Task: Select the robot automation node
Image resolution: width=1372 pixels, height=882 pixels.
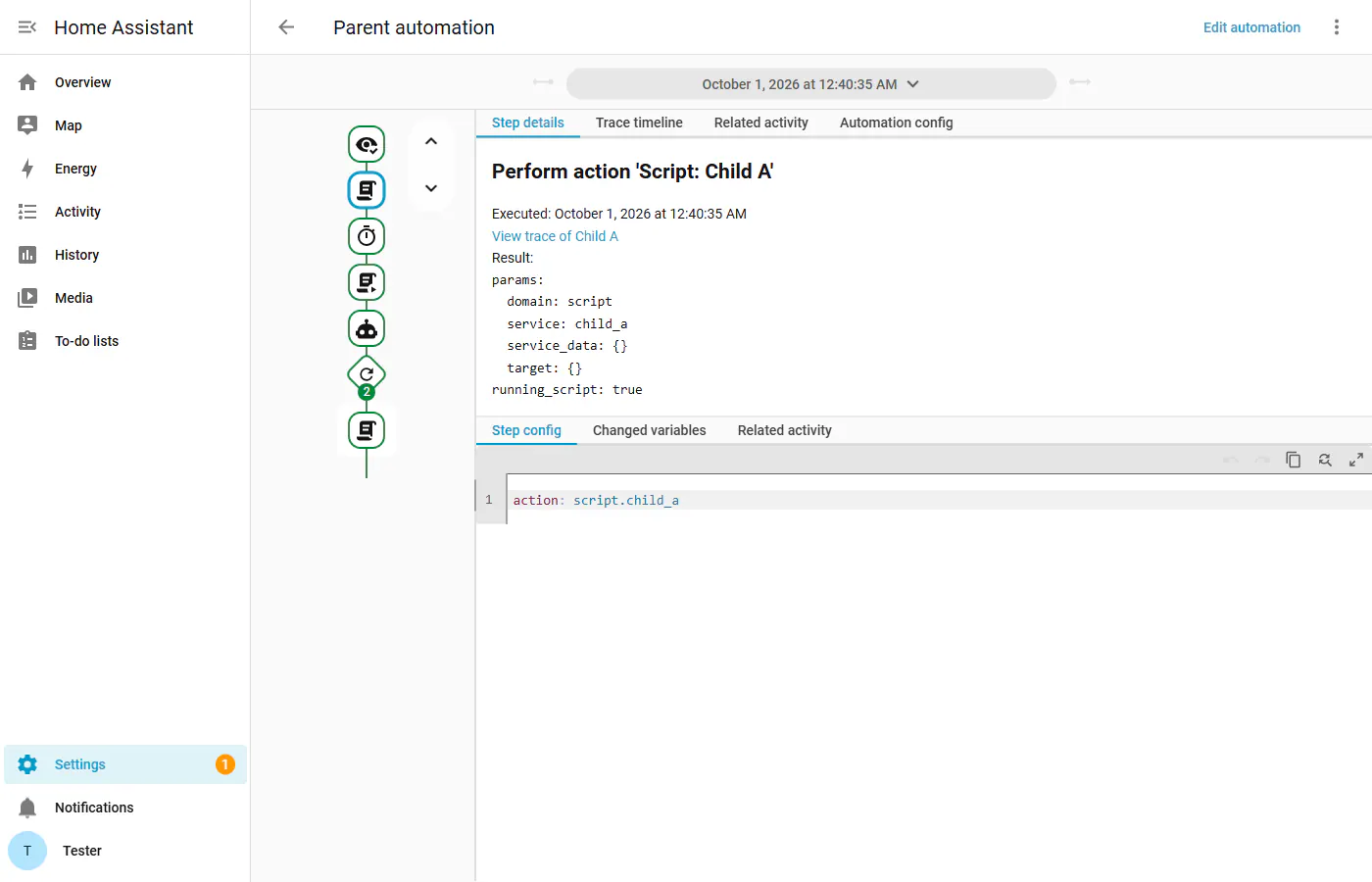Action: tap(367, 328)
